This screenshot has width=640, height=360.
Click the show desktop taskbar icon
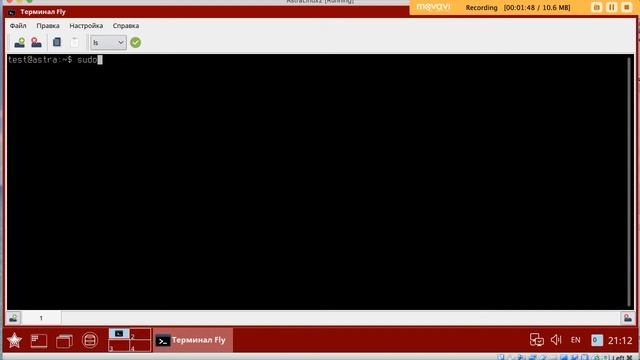coord(39,340)
